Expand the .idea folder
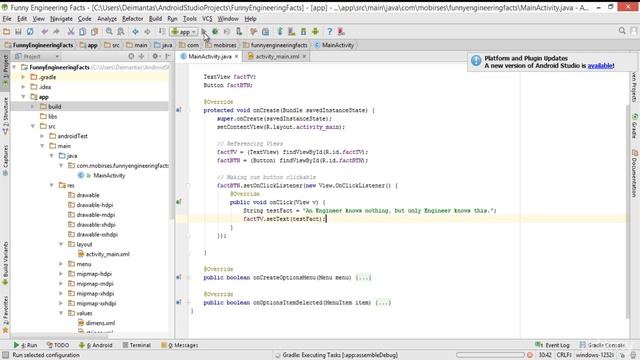Screen dimensions: 640x360 (23, 87)
